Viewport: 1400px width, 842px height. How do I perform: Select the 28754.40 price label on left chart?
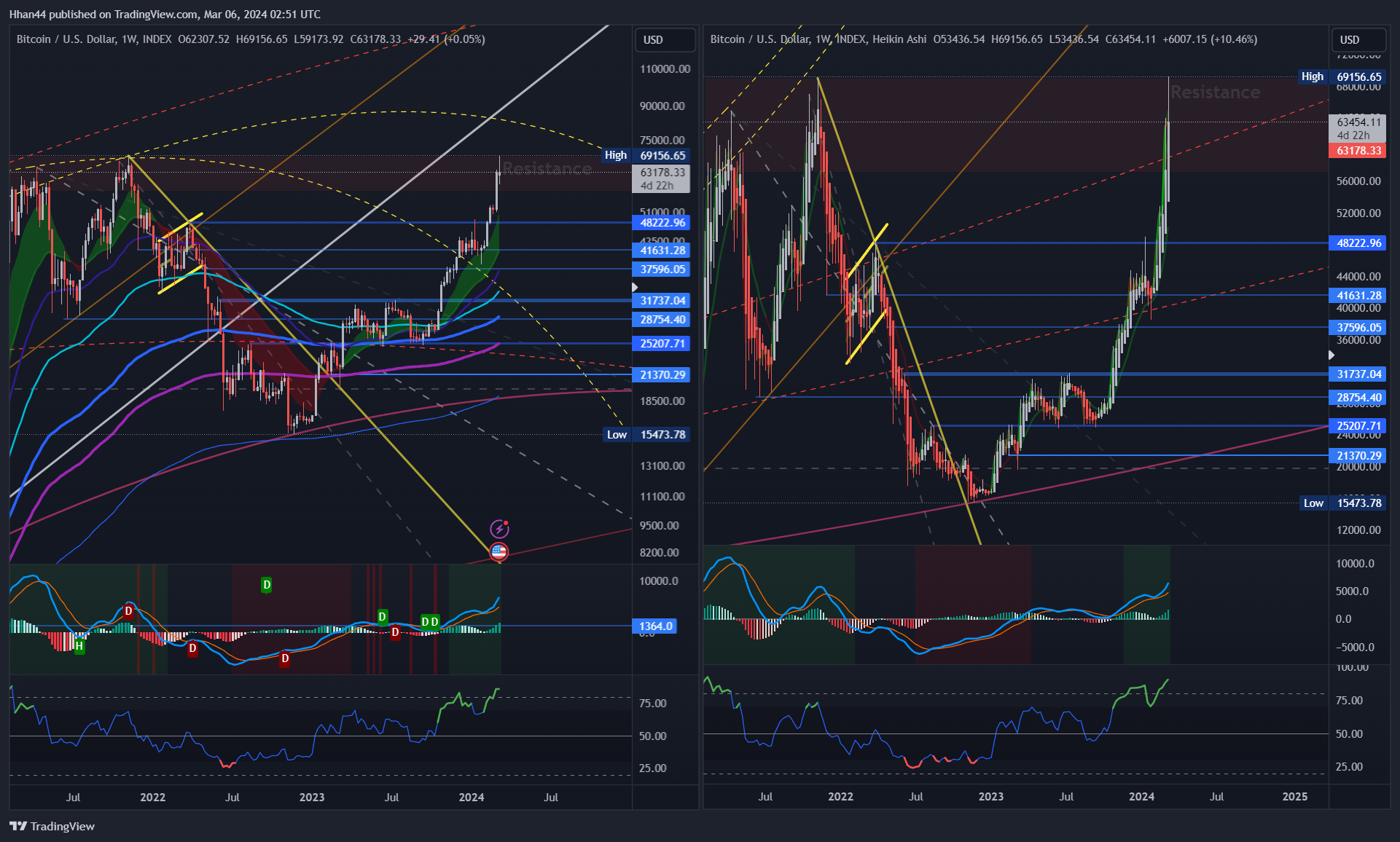[x=662, y=320]
